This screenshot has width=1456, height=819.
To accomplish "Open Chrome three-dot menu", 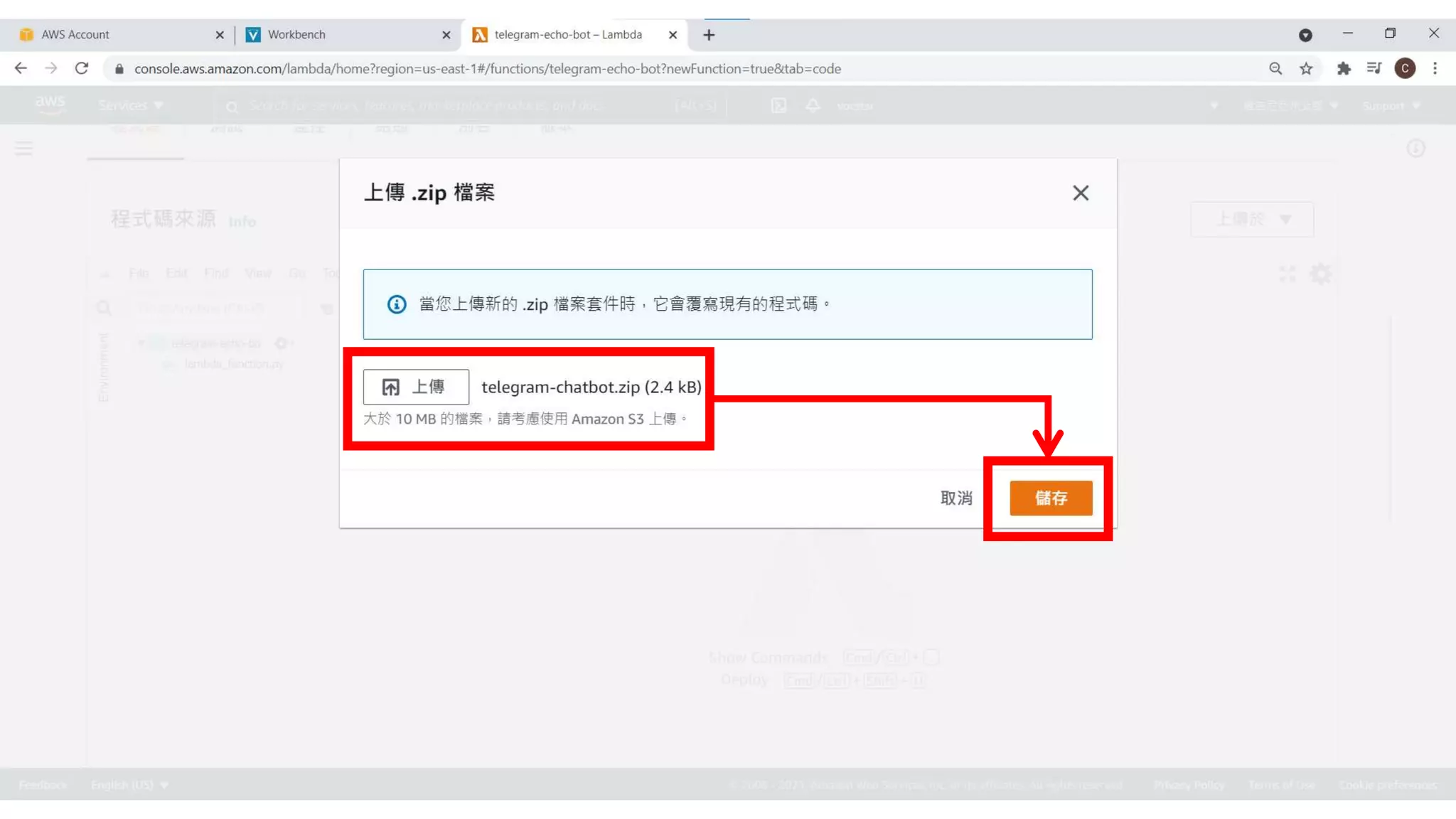I will [1435, 68].
